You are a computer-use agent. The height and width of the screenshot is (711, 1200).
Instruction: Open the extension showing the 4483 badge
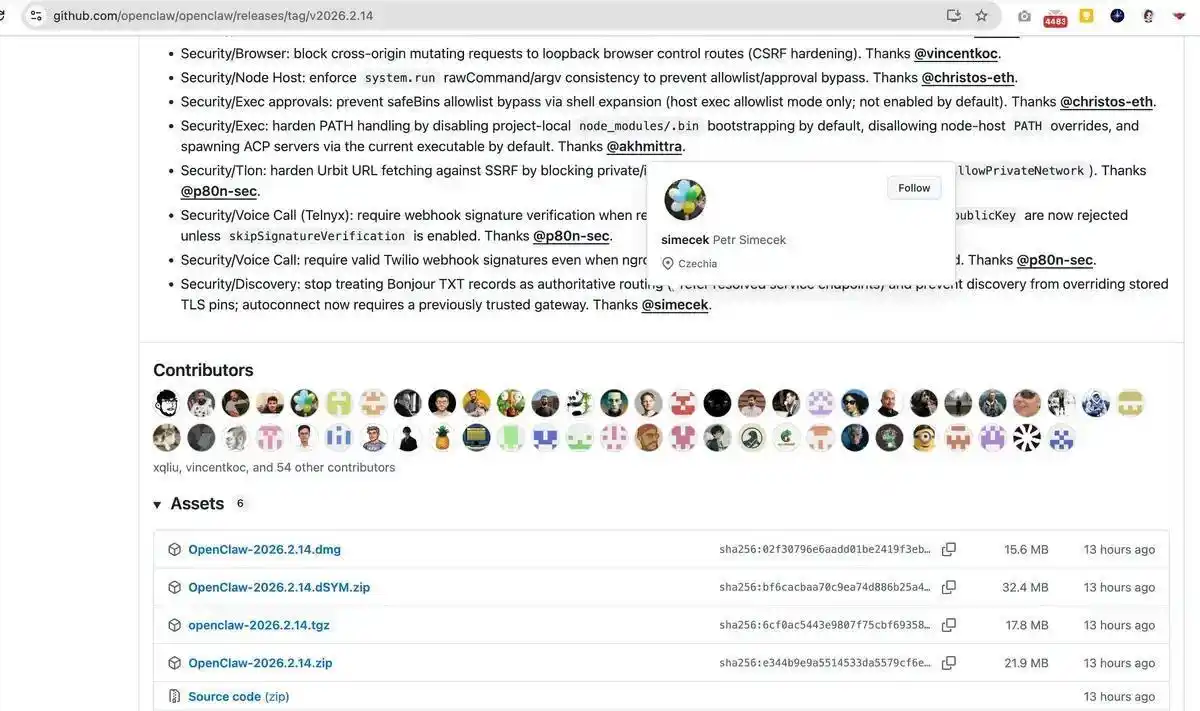pyautogui.click(x=1055, y=17)
